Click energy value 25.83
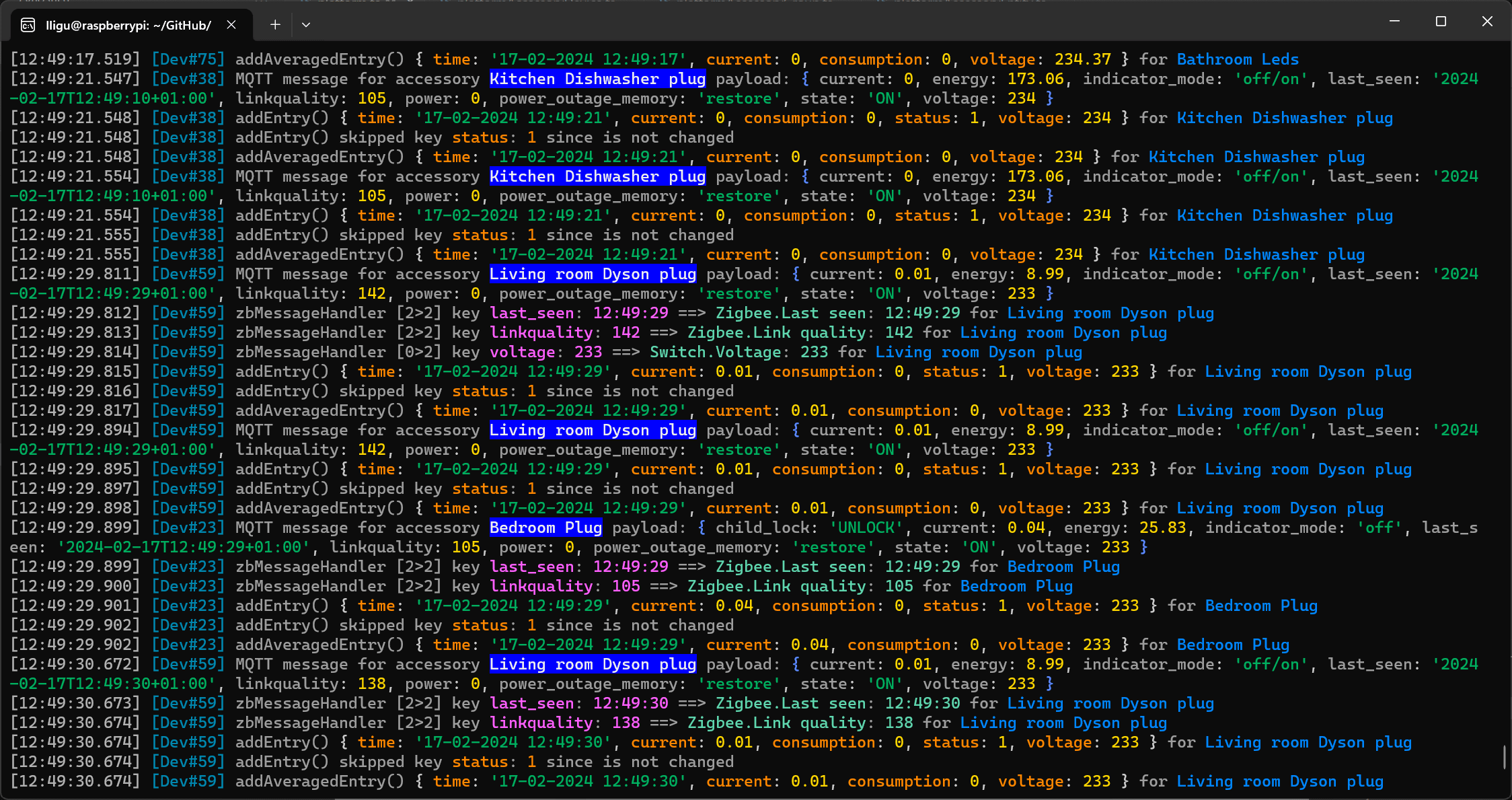This screenshot has width=1512, height=800. 1162,528
